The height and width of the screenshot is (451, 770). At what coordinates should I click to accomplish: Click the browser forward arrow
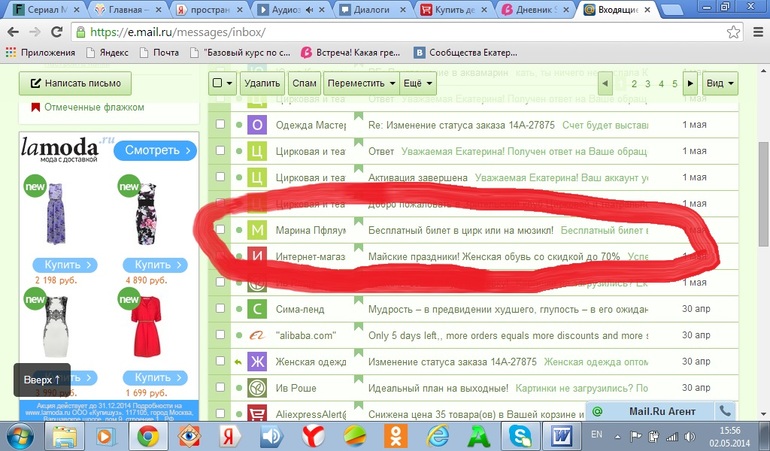[x=35, y=32]
